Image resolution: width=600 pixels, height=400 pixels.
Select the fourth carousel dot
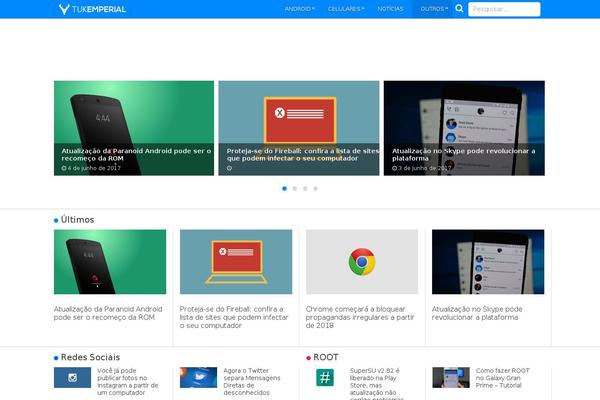315,188
